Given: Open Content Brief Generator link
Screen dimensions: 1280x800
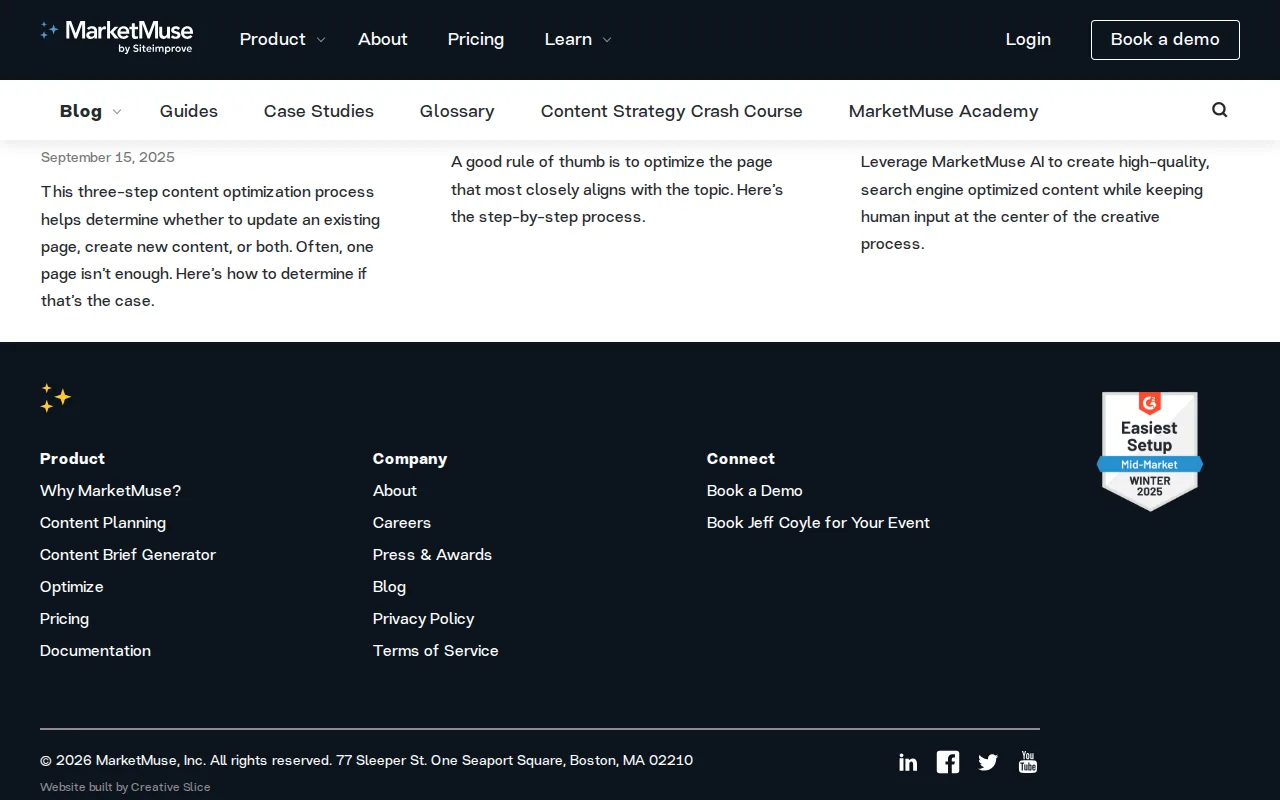Looking at the screenshot, I should point(128,554).
